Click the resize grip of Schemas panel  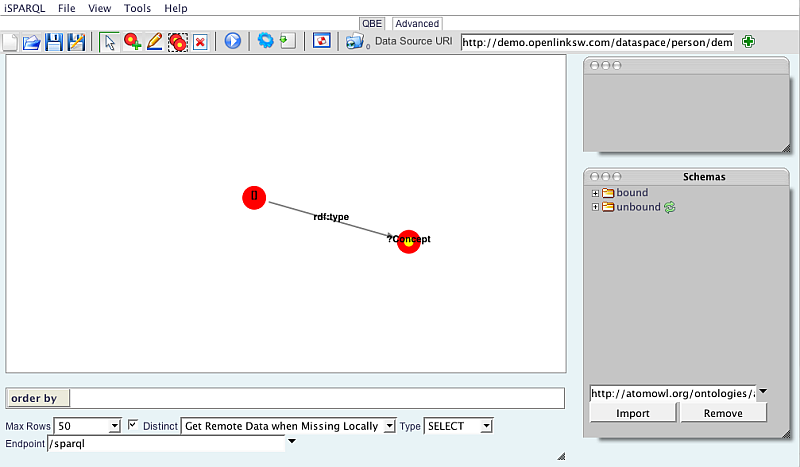(786, 434)
